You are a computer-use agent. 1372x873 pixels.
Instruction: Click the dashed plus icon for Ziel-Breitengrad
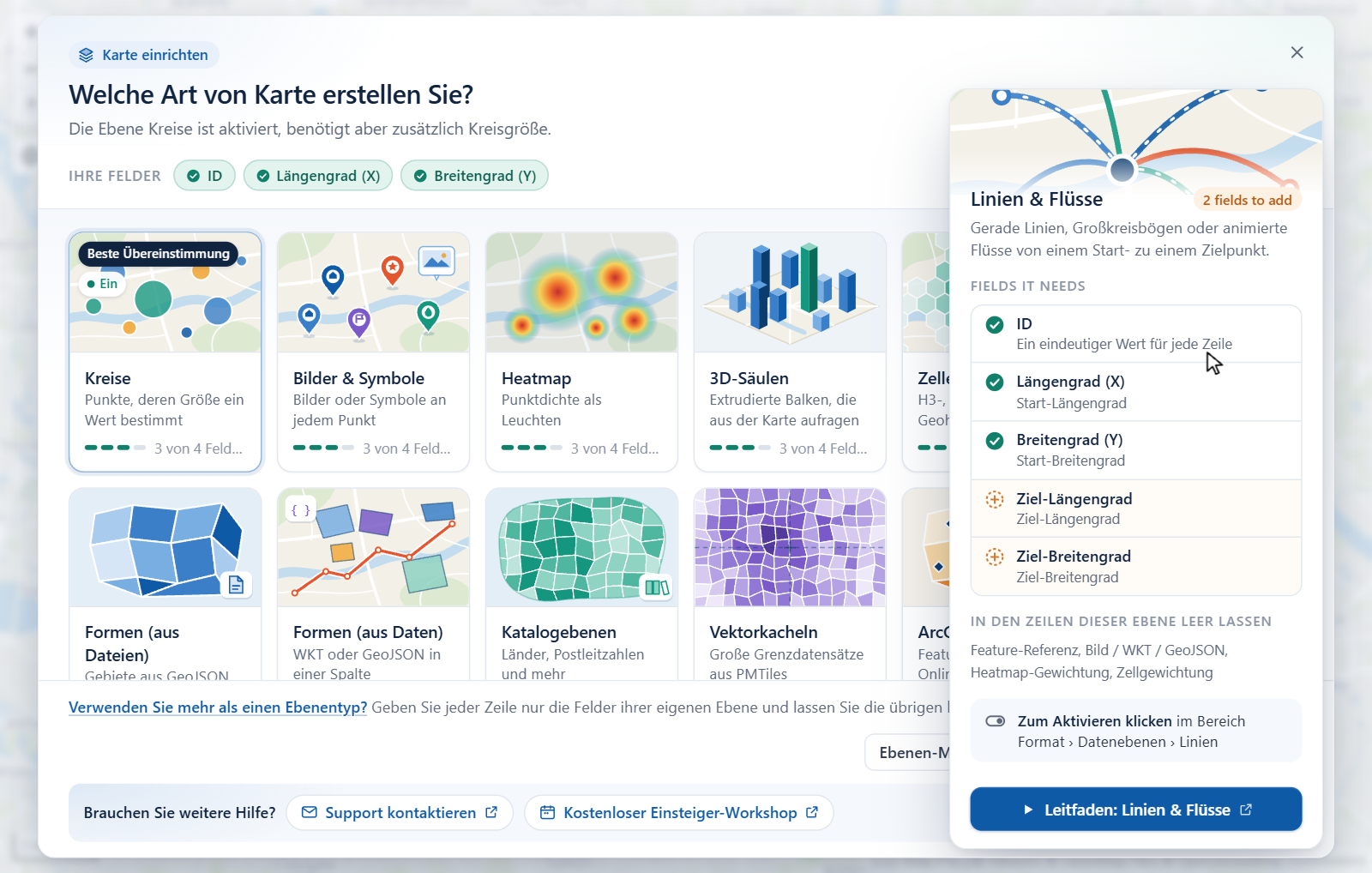click(x=995, y=557)
